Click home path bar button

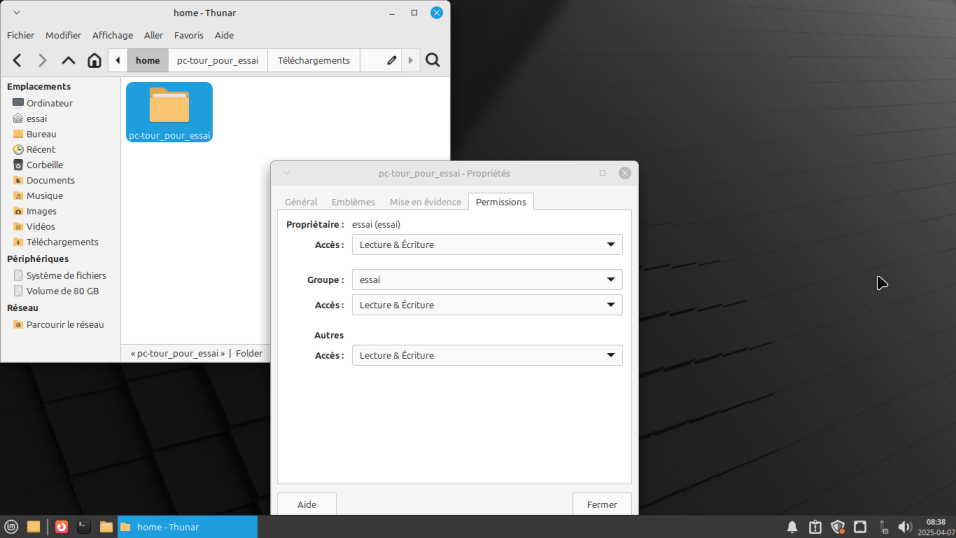(148, 60)
